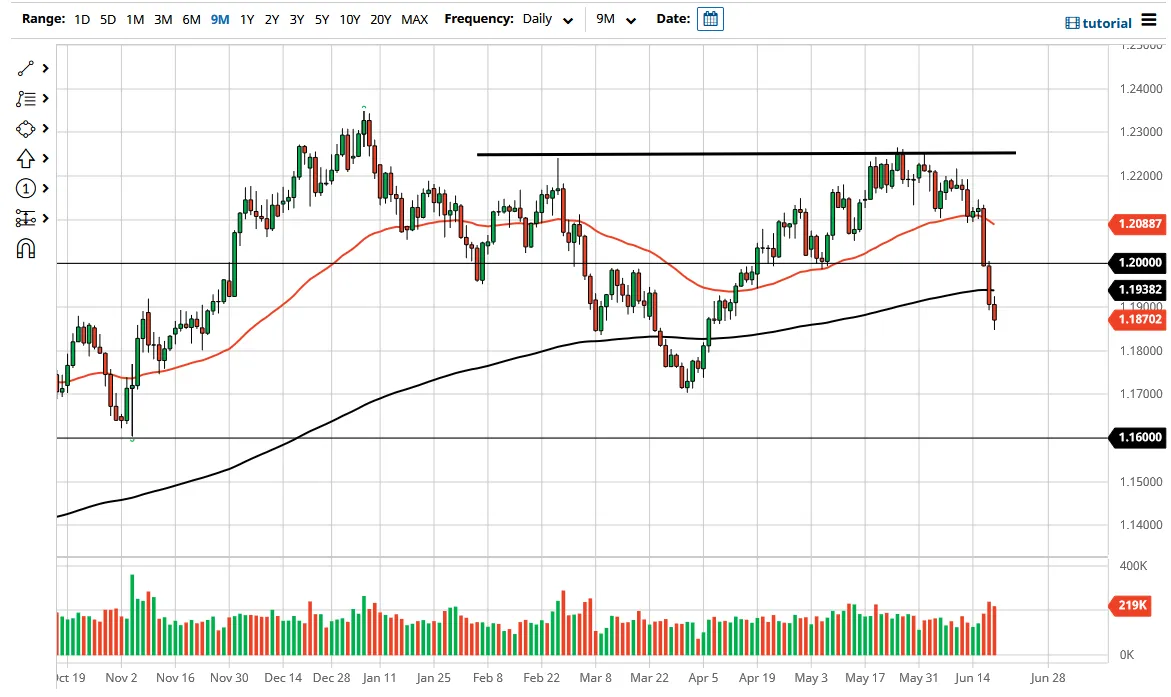Image resolution: width=1171 pixels, height=697 pixels.
Task: Expand trend line tool options chevron
Action: 46,69
